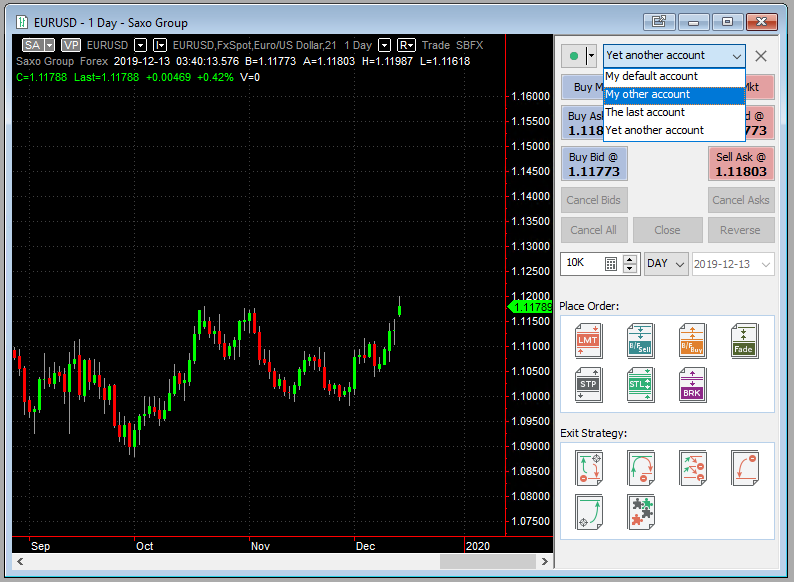
Task: Toggle the VP button in chart header
Action: [71, 45]
